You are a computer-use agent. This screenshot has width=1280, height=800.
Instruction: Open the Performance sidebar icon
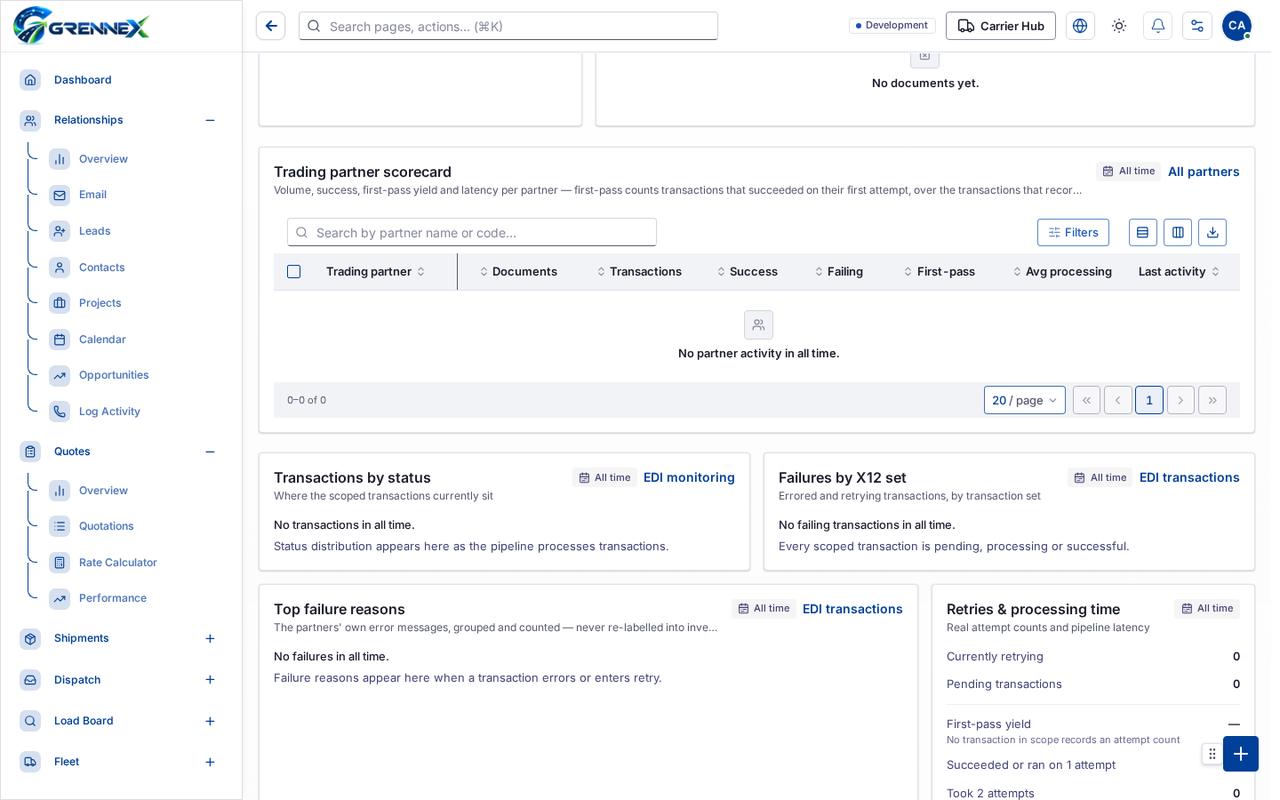pos(60,599)
